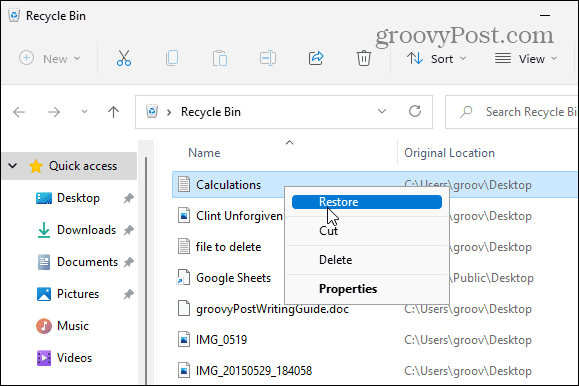The image size is (579, 386).
Task: Expand path chevron before Recycle Bin
Action: pyautogui.click(x=169, y=112)
